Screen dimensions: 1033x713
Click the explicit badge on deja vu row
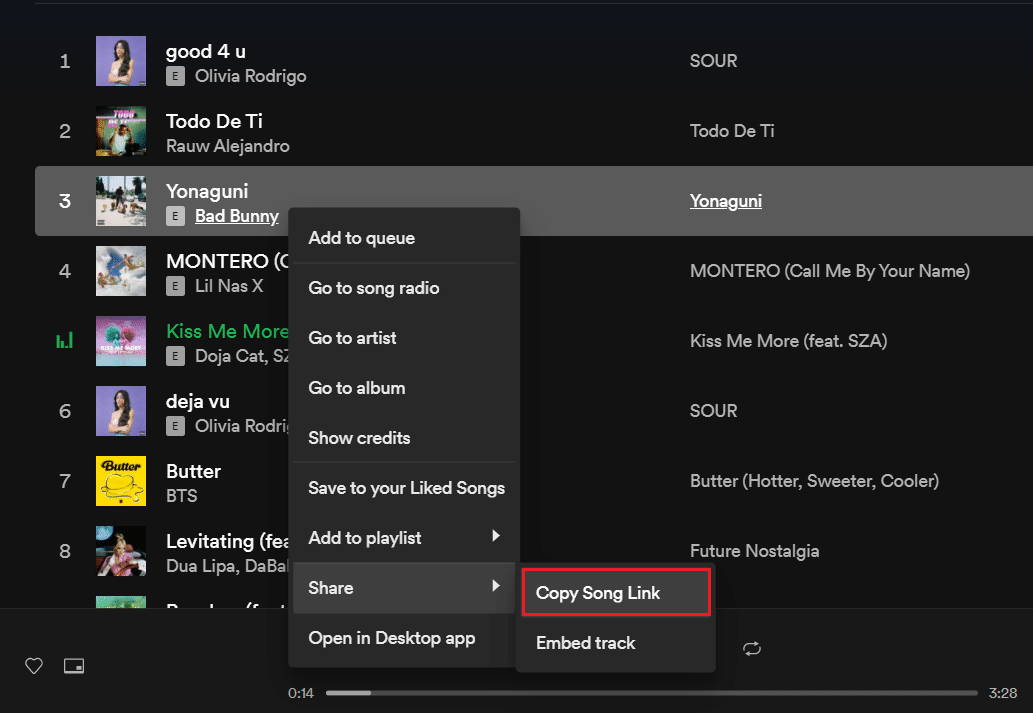point(177,426)
